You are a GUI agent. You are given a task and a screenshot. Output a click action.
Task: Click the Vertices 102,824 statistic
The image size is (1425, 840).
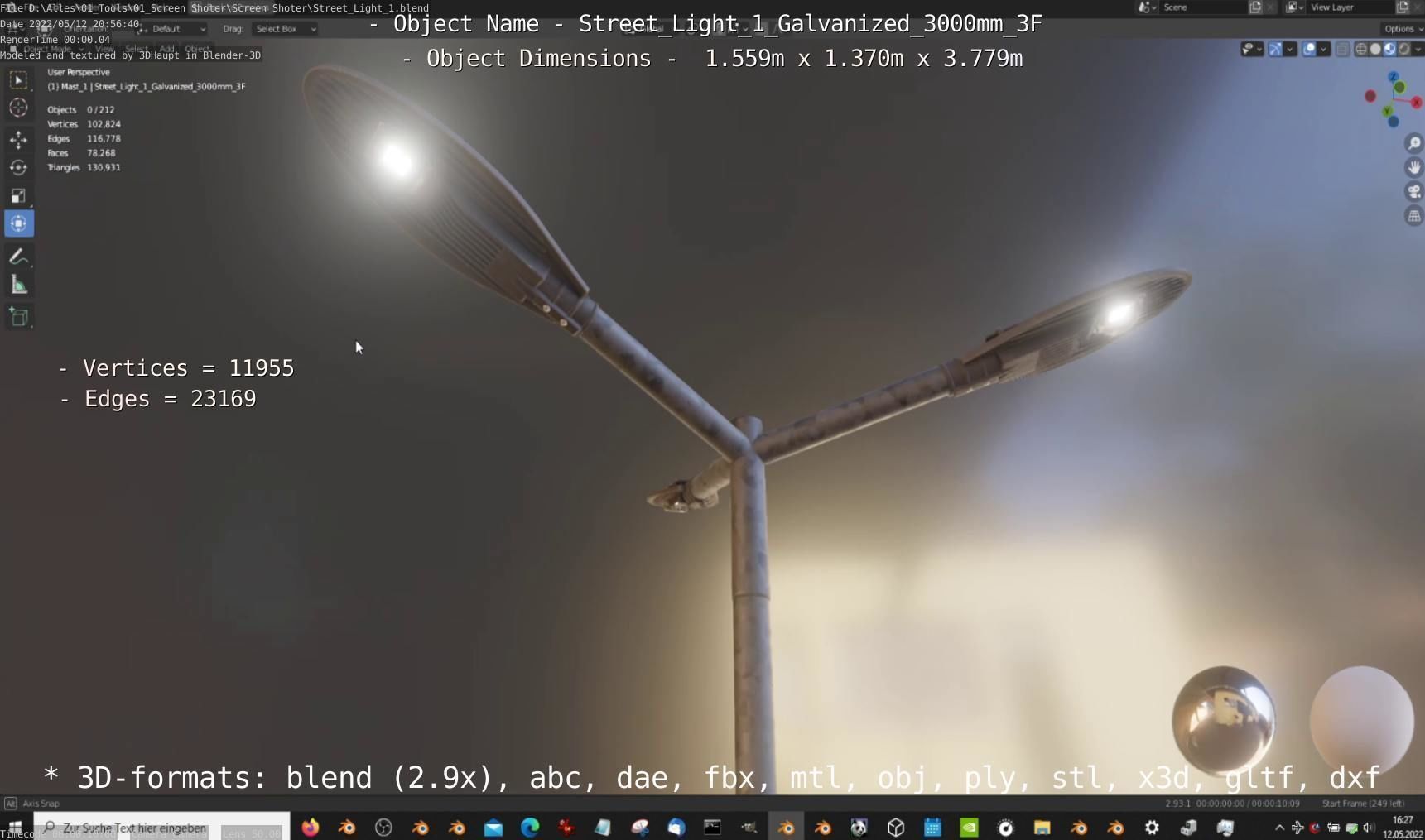tap(84, 124)
